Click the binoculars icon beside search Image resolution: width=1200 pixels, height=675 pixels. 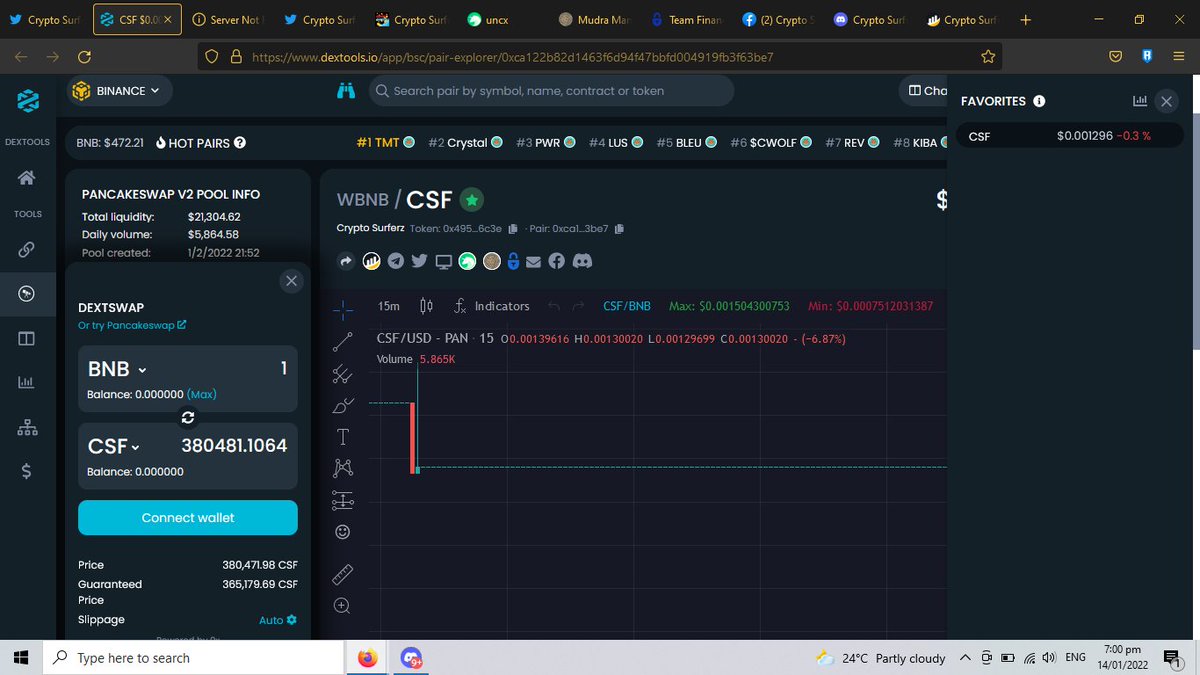coord(347,91)
